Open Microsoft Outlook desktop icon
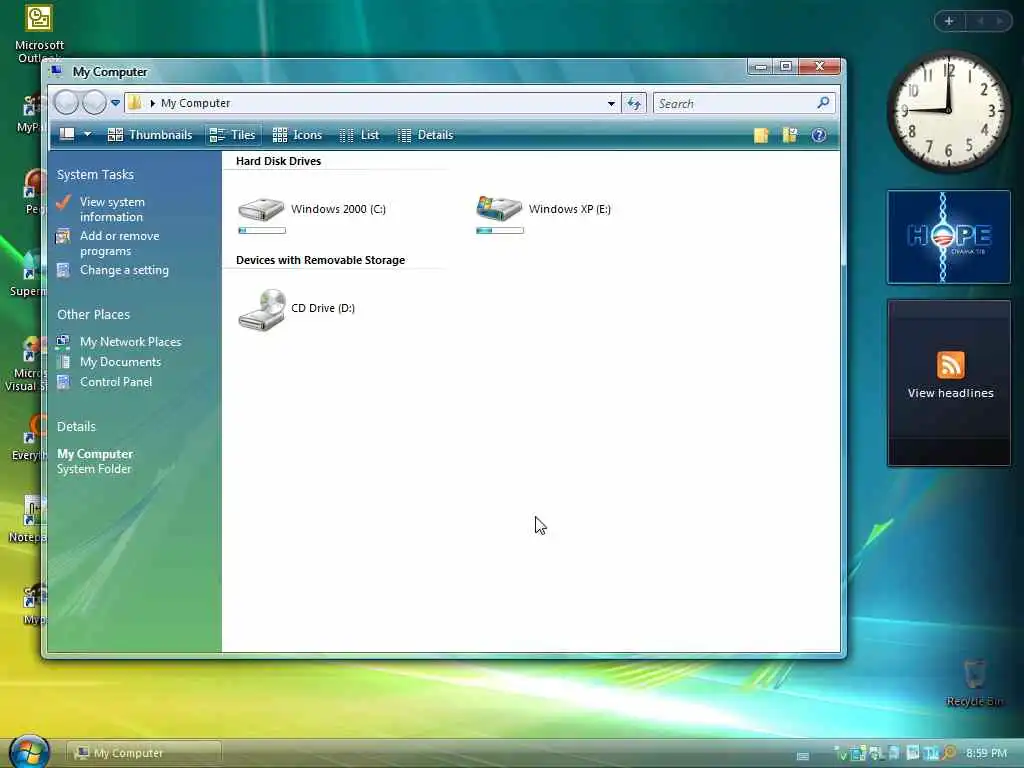This screenshot has height=768, width=1024. (39, 34)
